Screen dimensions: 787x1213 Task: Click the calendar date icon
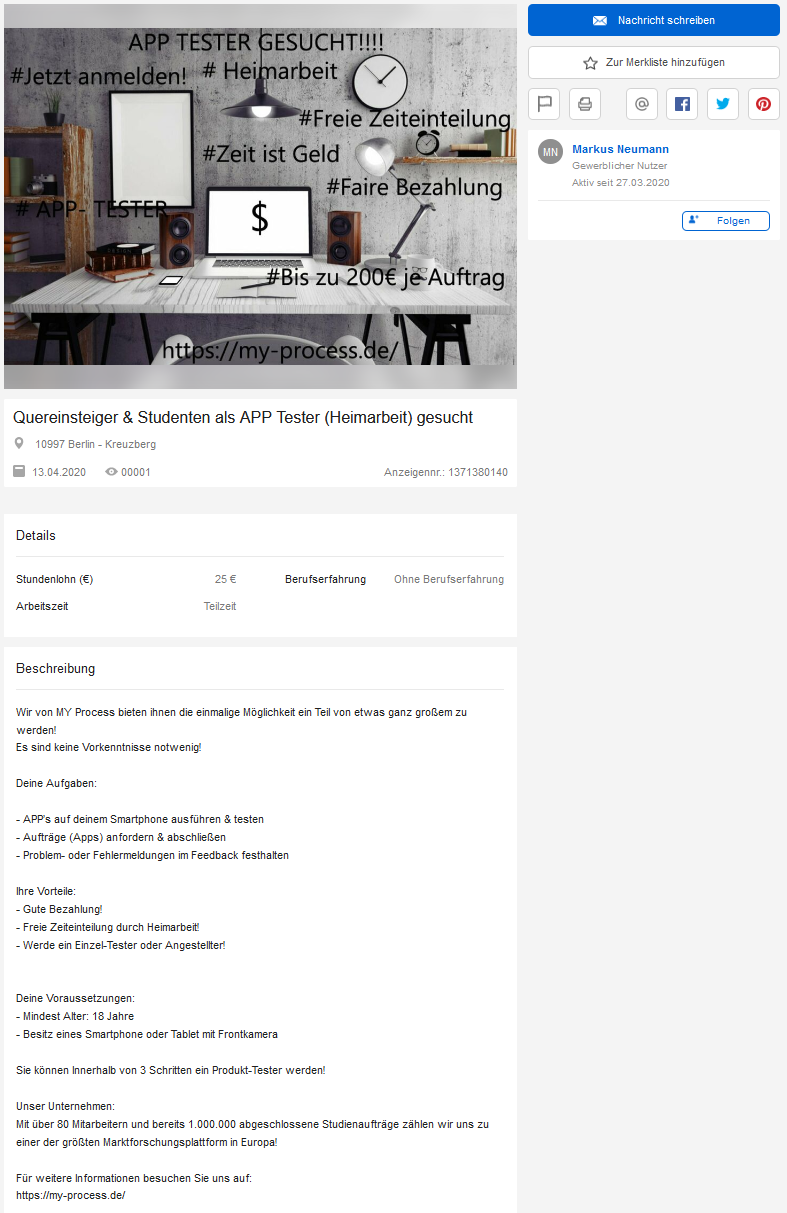[19, 471]
